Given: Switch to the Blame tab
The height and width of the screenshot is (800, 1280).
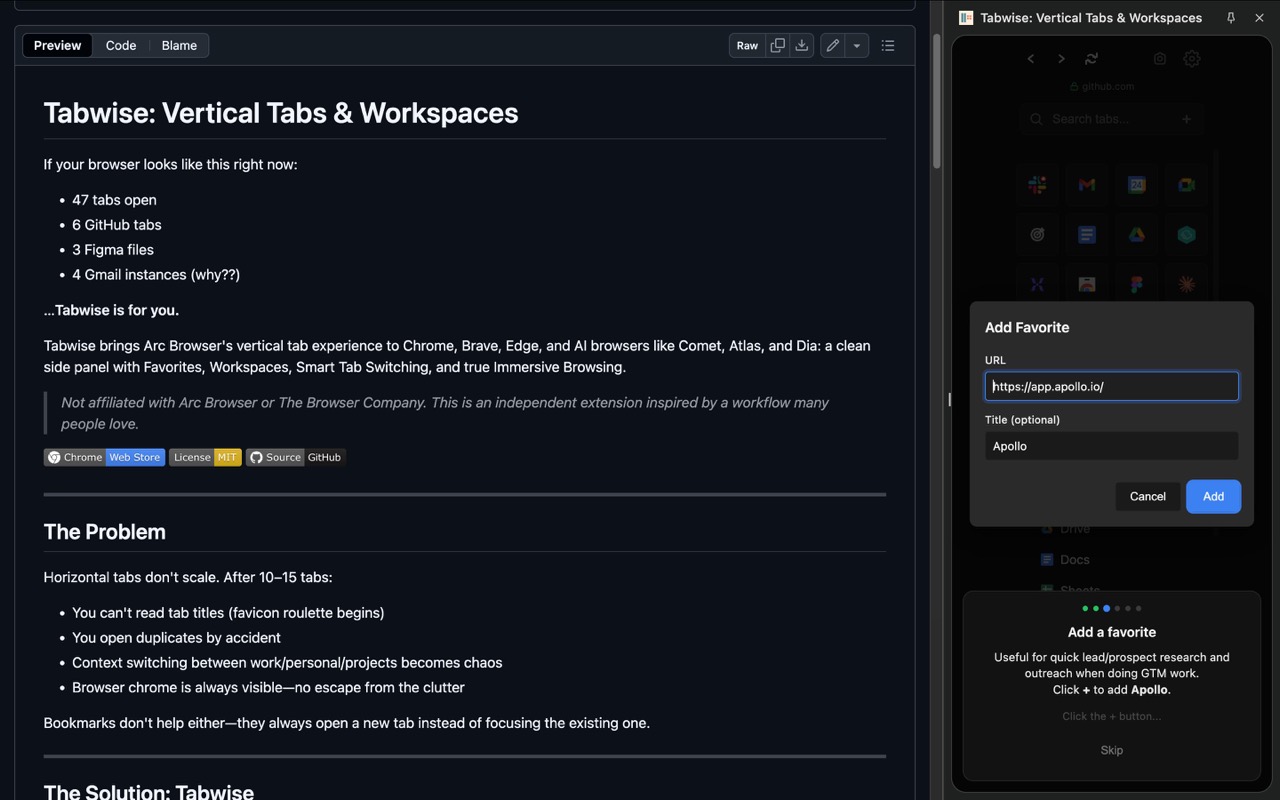Looking at the screenshot, I should click(179, 45).
